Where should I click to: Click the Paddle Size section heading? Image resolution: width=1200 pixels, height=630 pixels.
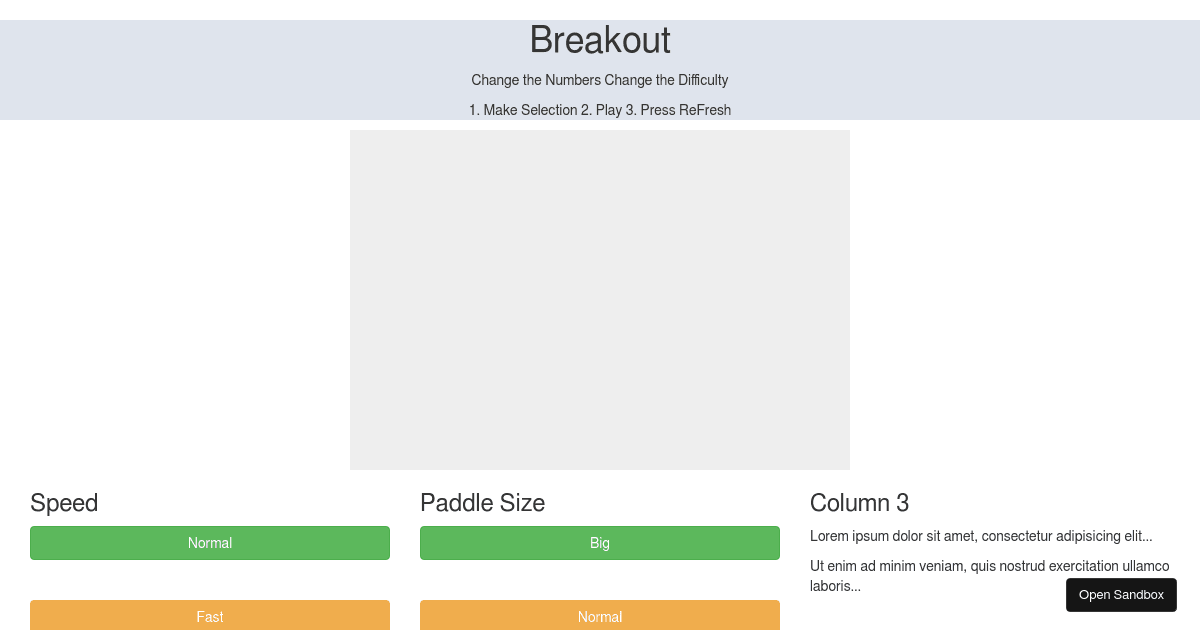483,503
